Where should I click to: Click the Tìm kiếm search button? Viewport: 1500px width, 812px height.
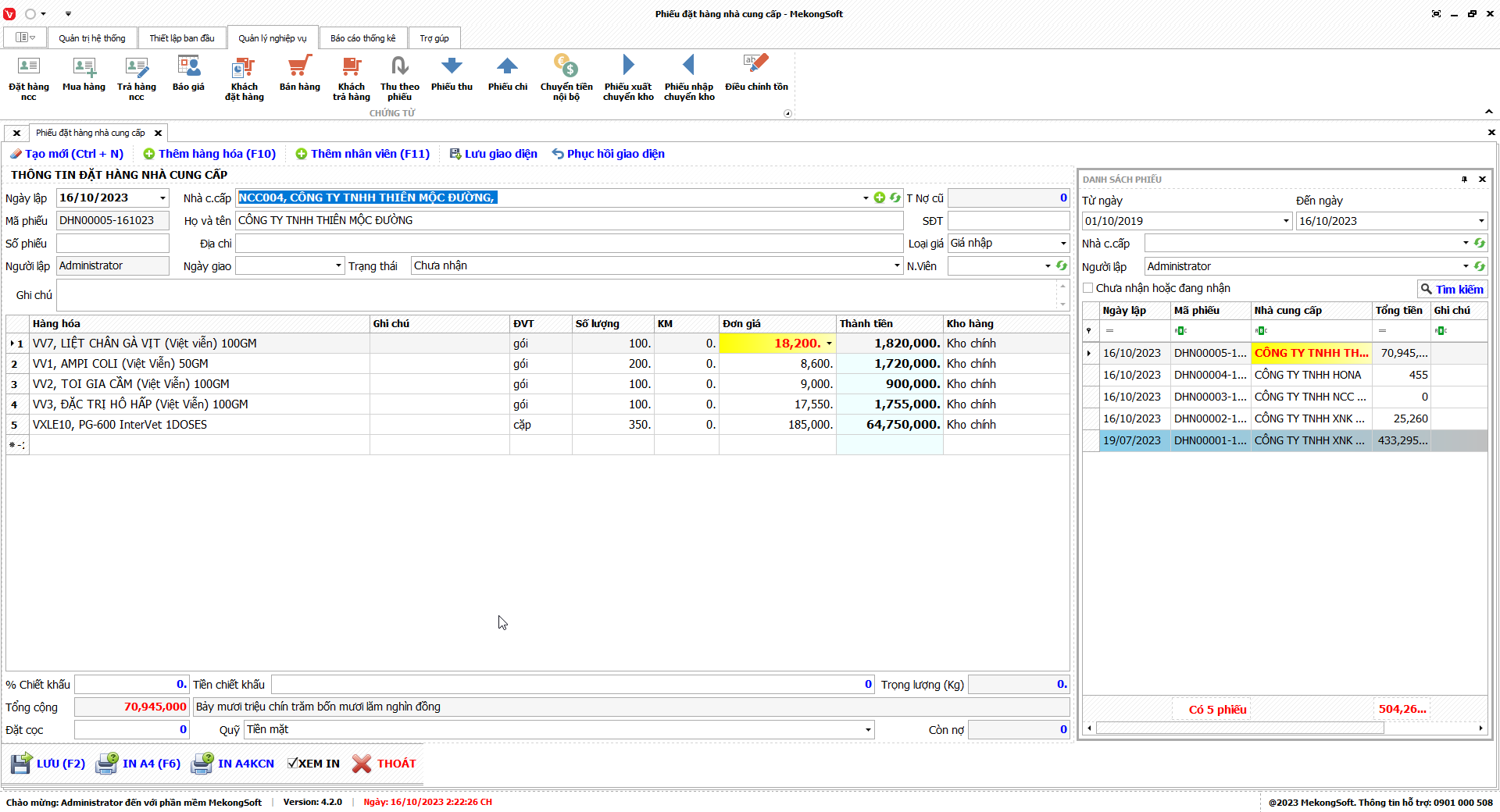pyautogui.click(x=1452, y=290)
